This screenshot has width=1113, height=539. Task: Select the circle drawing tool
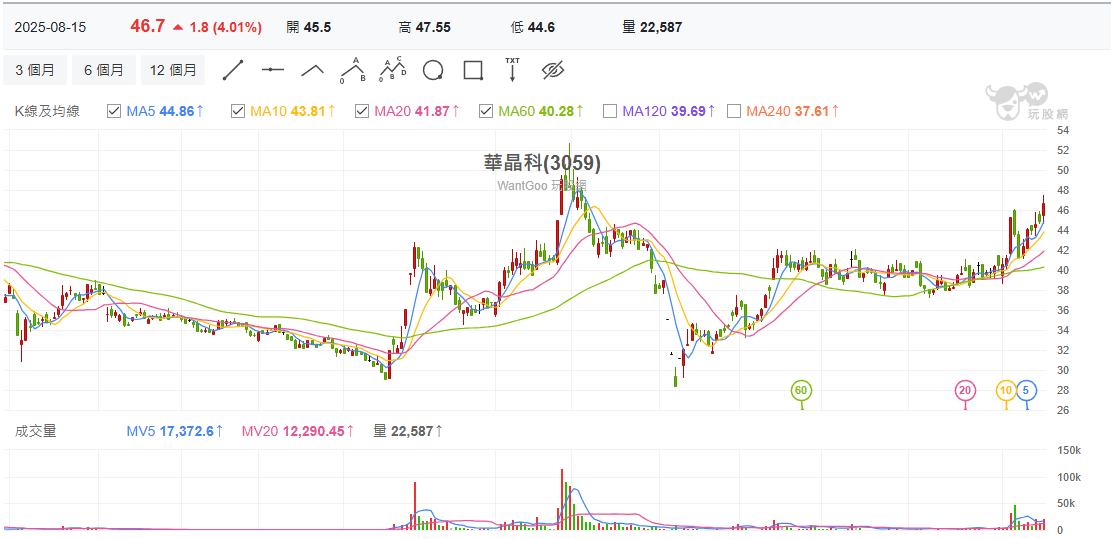point(433,70)
